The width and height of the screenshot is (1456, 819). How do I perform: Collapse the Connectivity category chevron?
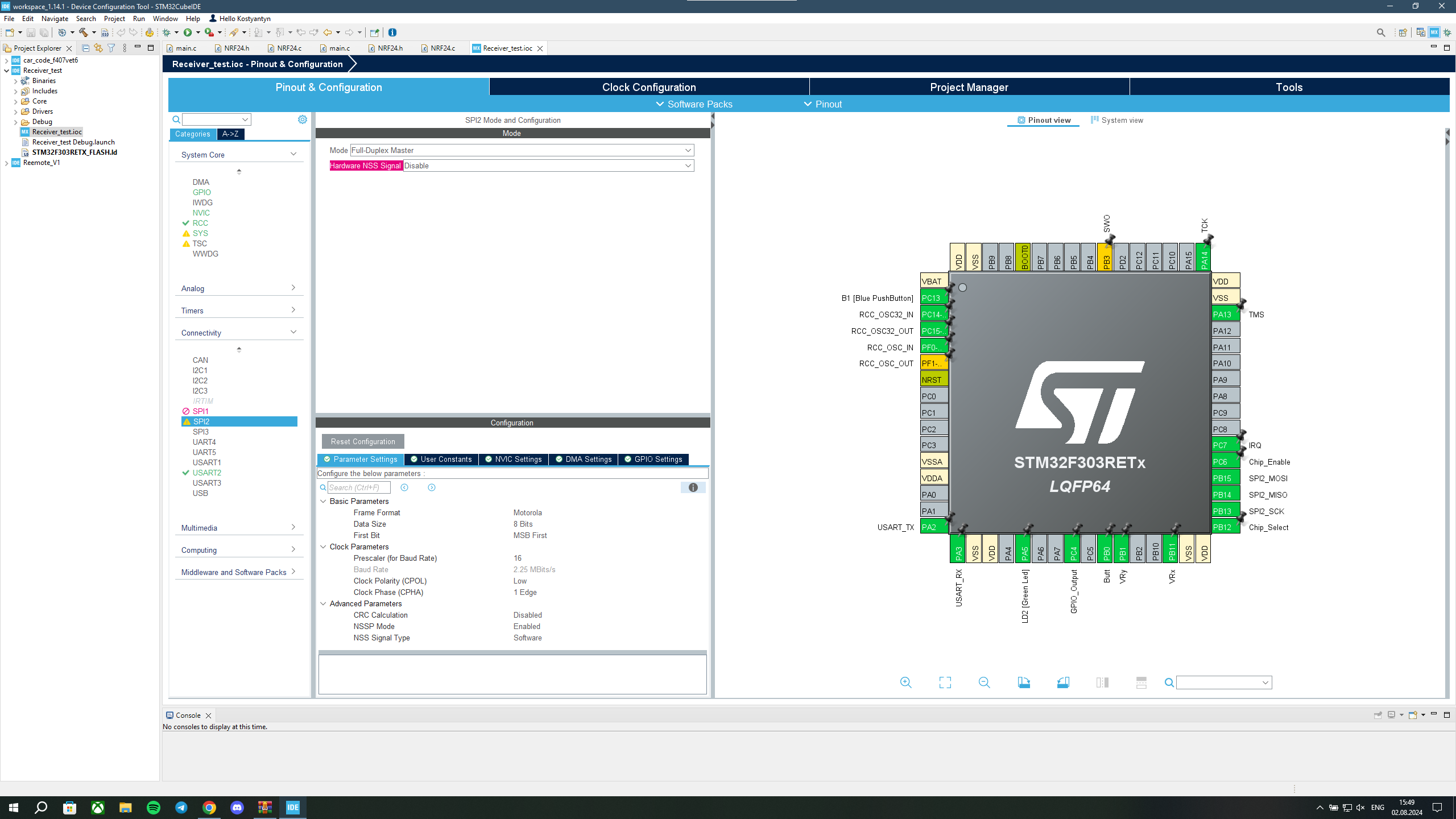293,332
